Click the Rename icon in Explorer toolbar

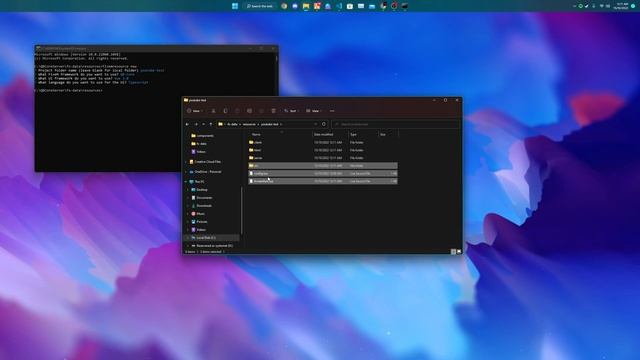pyautogui.click(x=249, y=111)
